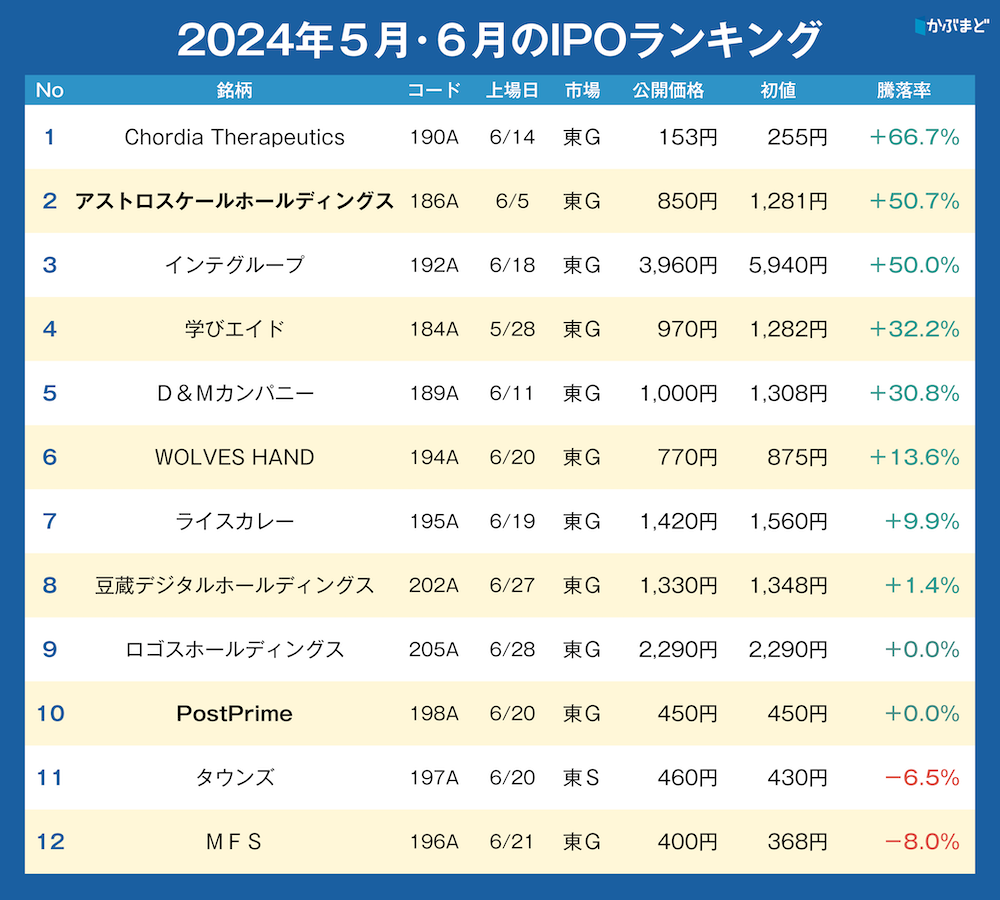Select Chordia Therapeutics stock name
Image resolution: width=1000 pixels, height=900 pixels.
[x=234, y=137]
